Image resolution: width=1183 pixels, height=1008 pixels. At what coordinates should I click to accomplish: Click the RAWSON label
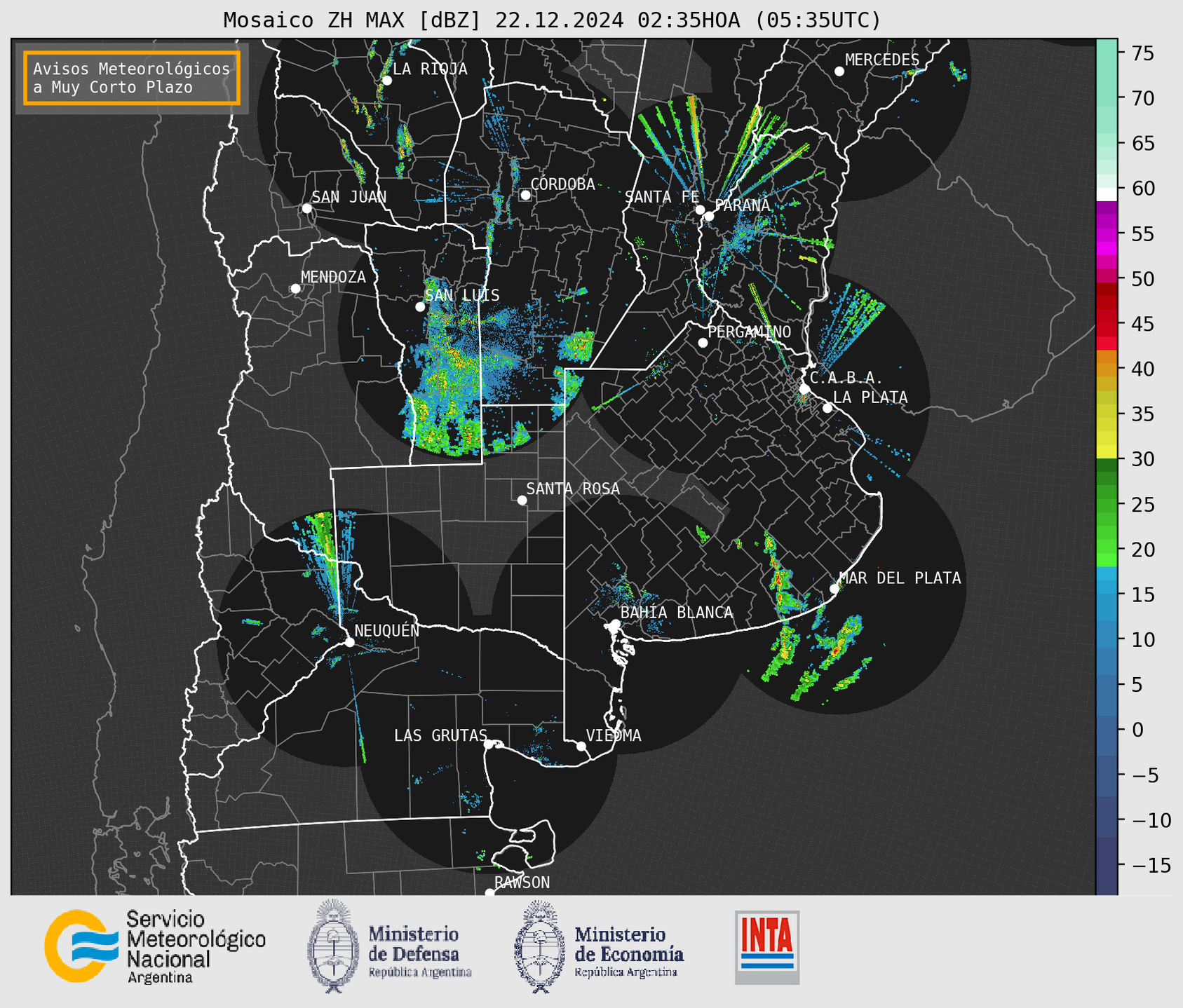coord(522,883)
